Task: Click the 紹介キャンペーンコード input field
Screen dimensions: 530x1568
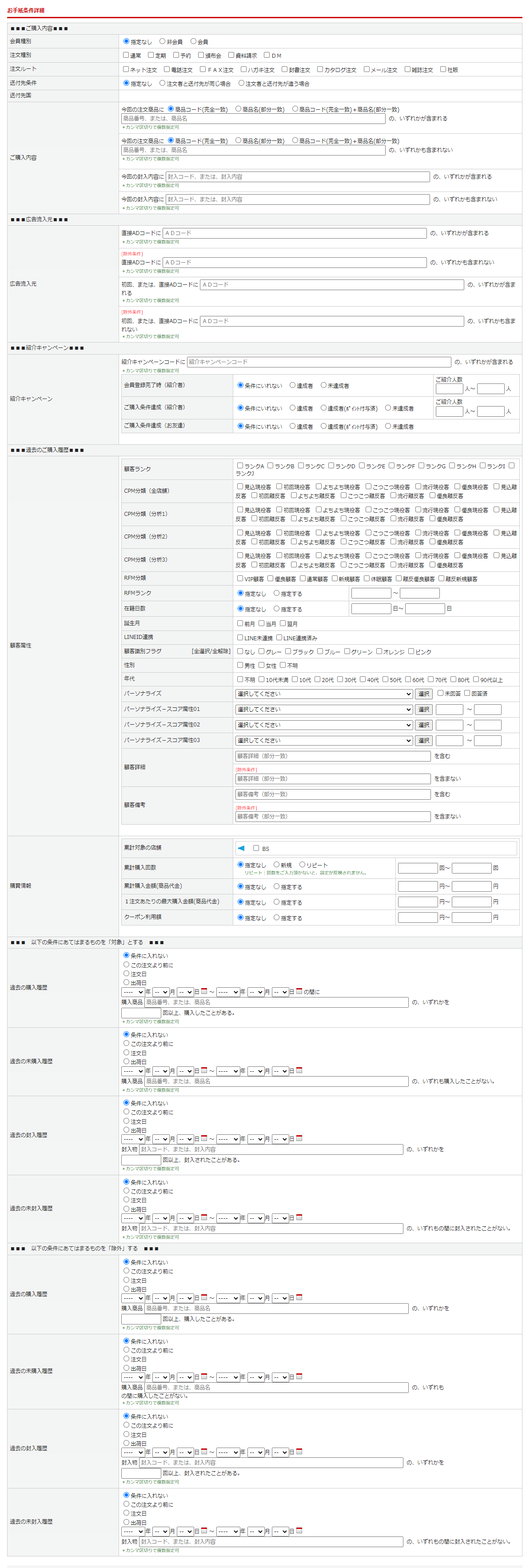Action: tap(318, 362)
